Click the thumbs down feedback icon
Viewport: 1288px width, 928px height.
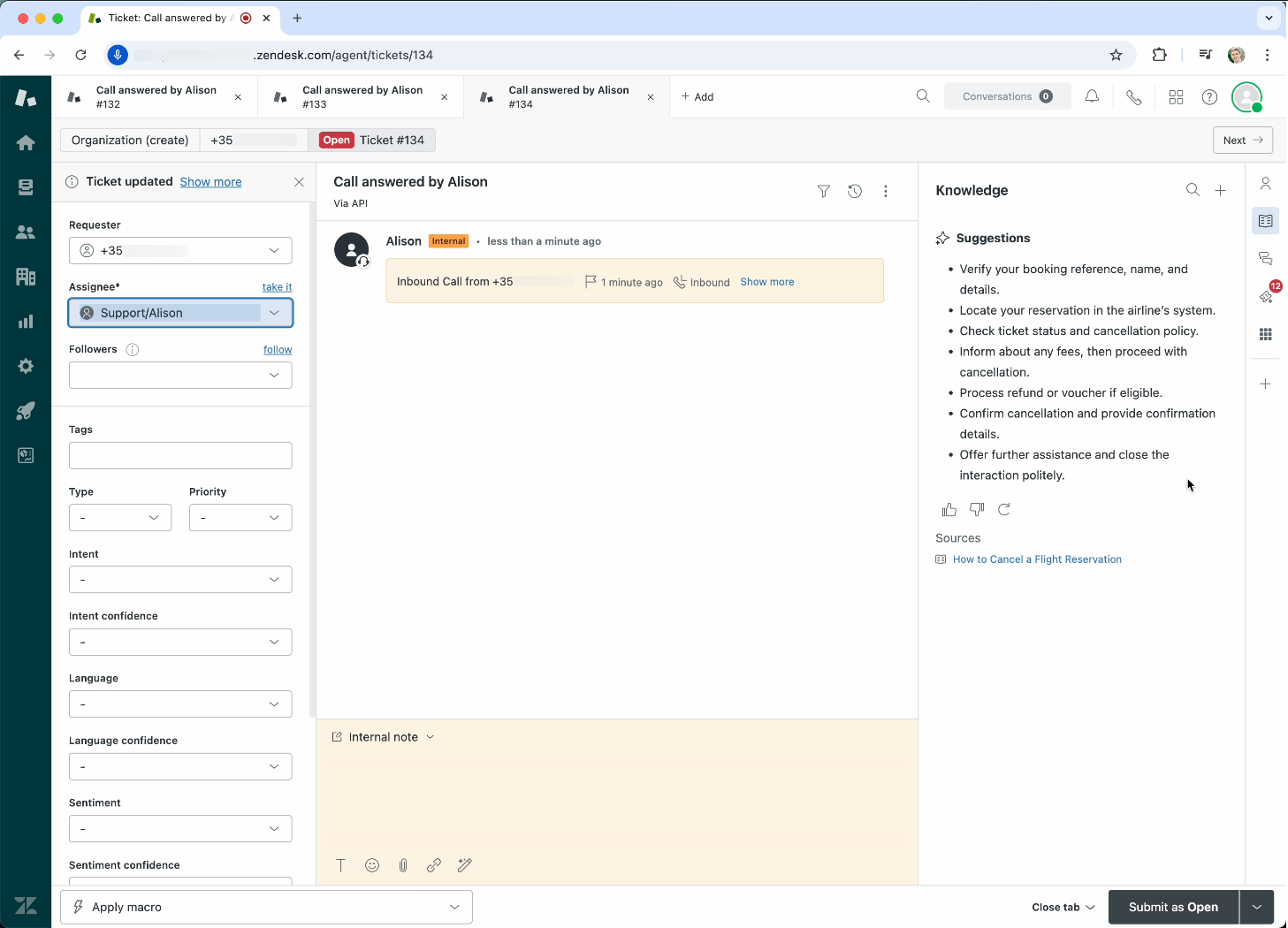pyautogui.click(x=977, y=510)
